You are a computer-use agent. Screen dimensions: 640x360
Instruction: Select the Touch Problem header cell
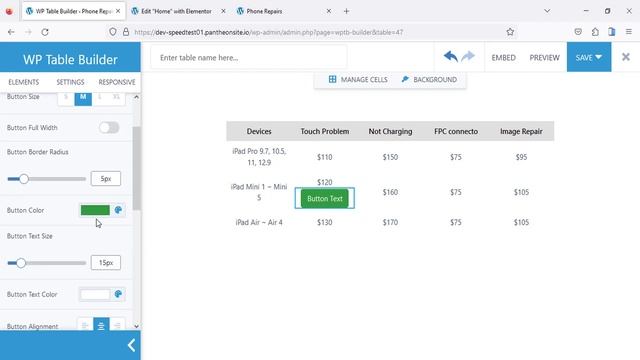click(324, 131)
